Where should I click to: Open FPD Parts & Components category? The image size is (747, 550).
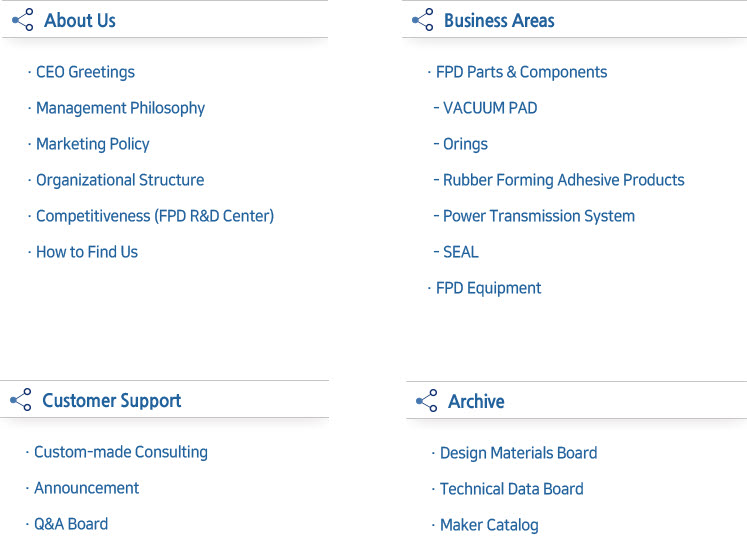click(521, 72)
